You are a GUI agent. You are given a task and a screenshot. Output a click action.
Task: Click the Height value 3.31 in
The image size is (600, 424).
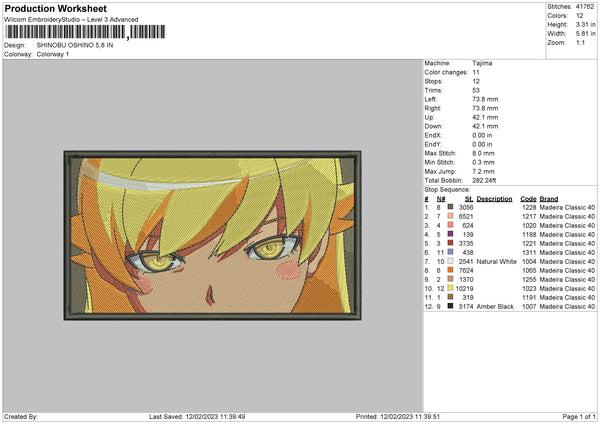(585, 24)
